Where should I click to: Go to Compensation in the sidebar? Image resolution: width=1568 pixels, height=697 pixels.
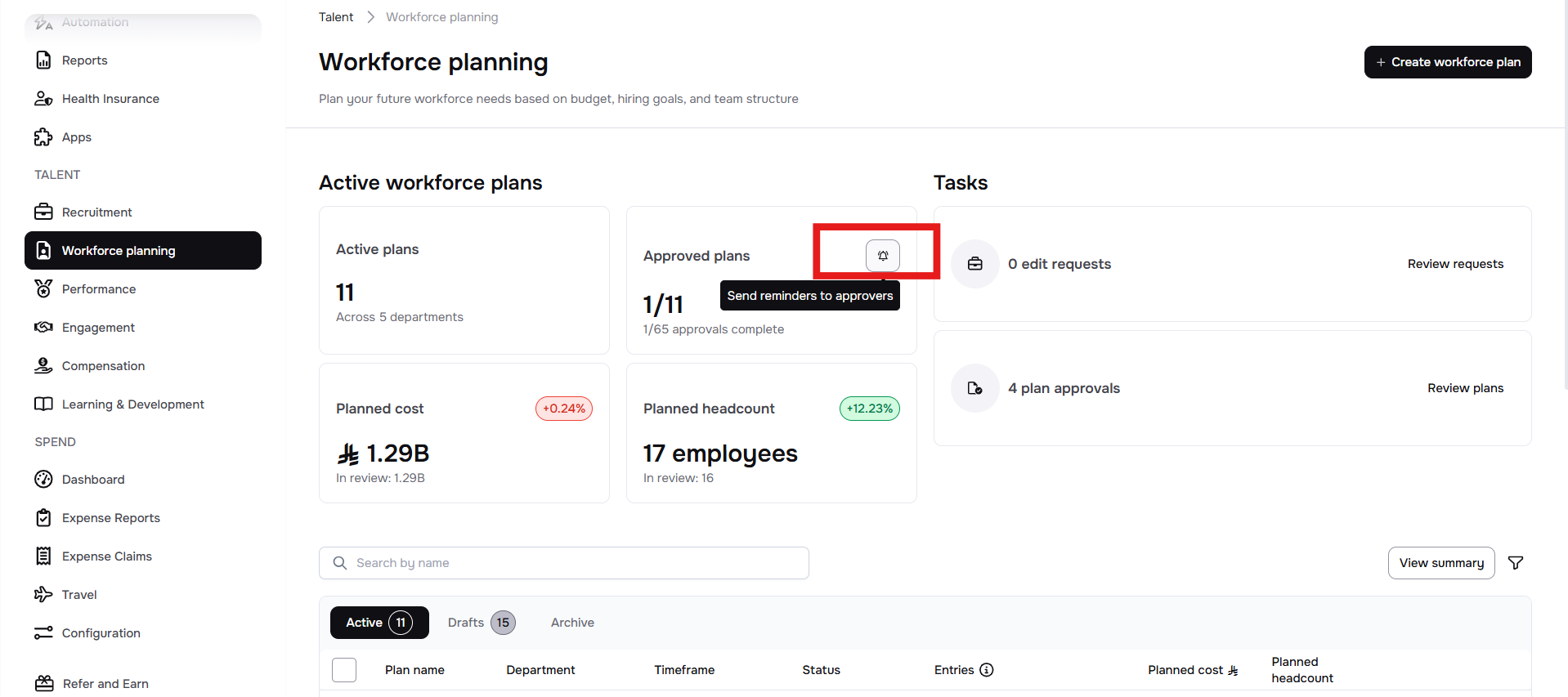(103, 366)
